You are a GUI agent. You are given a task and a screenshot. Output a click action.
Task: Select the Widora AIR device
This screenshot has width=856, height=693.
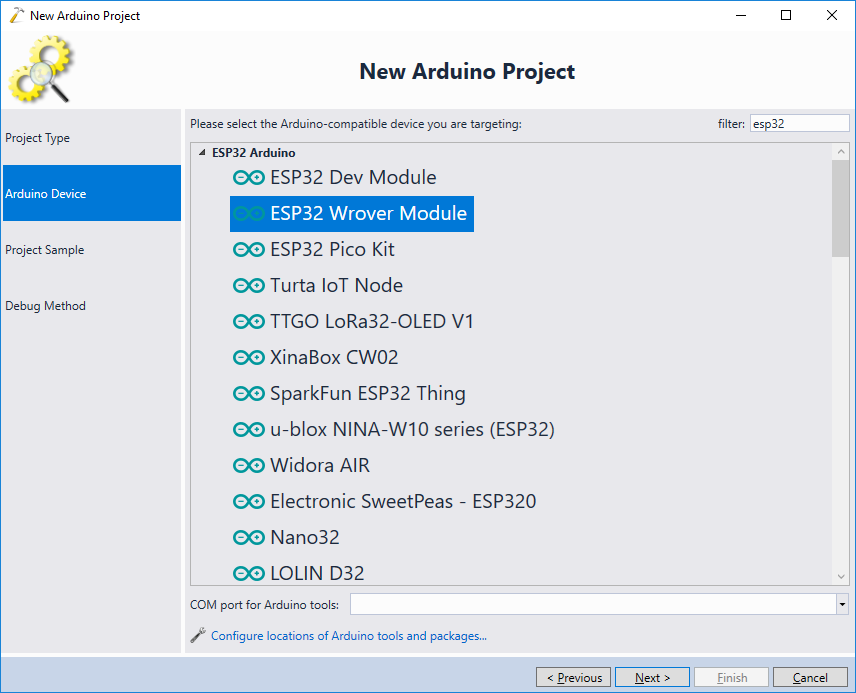point(320,466)
